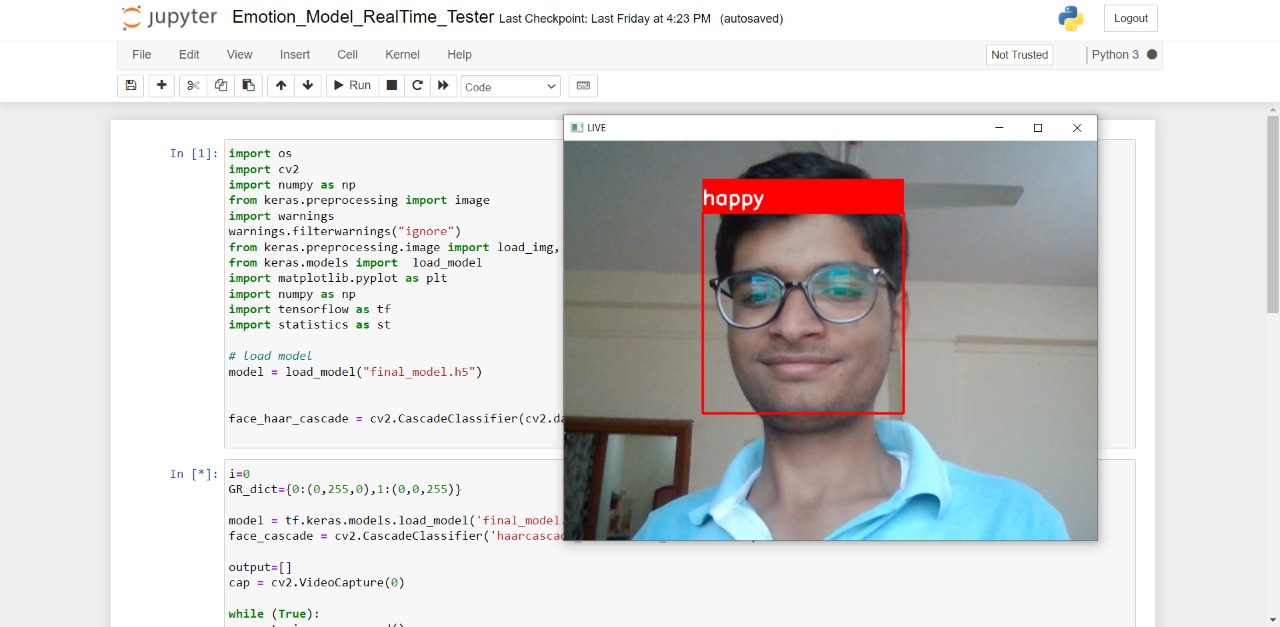Click the scrollbar down arrow
The height and width of the screenshot is (627, 1280).
coord(1272,619)
